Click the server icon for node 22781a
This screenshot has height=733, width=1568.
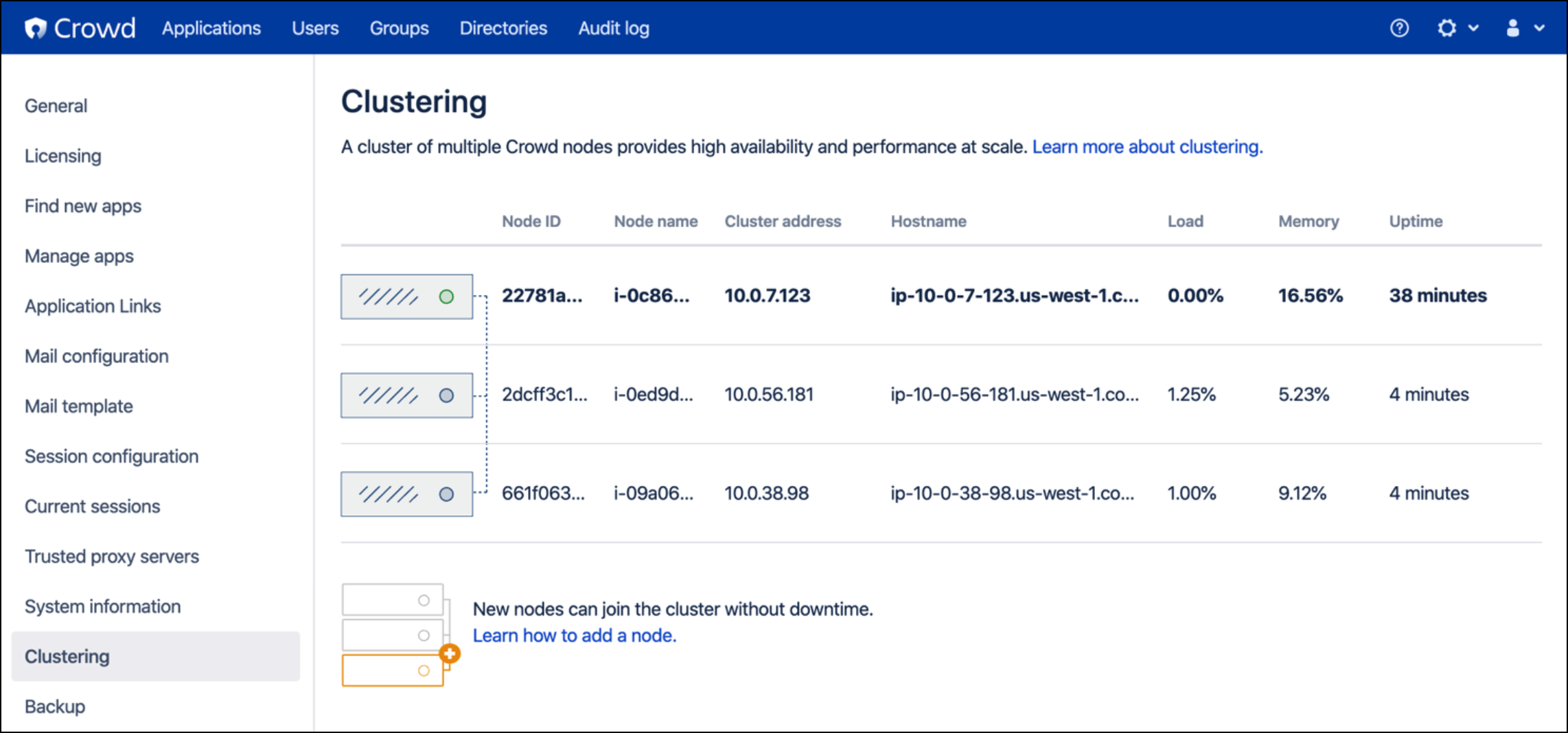coord(406,296)
